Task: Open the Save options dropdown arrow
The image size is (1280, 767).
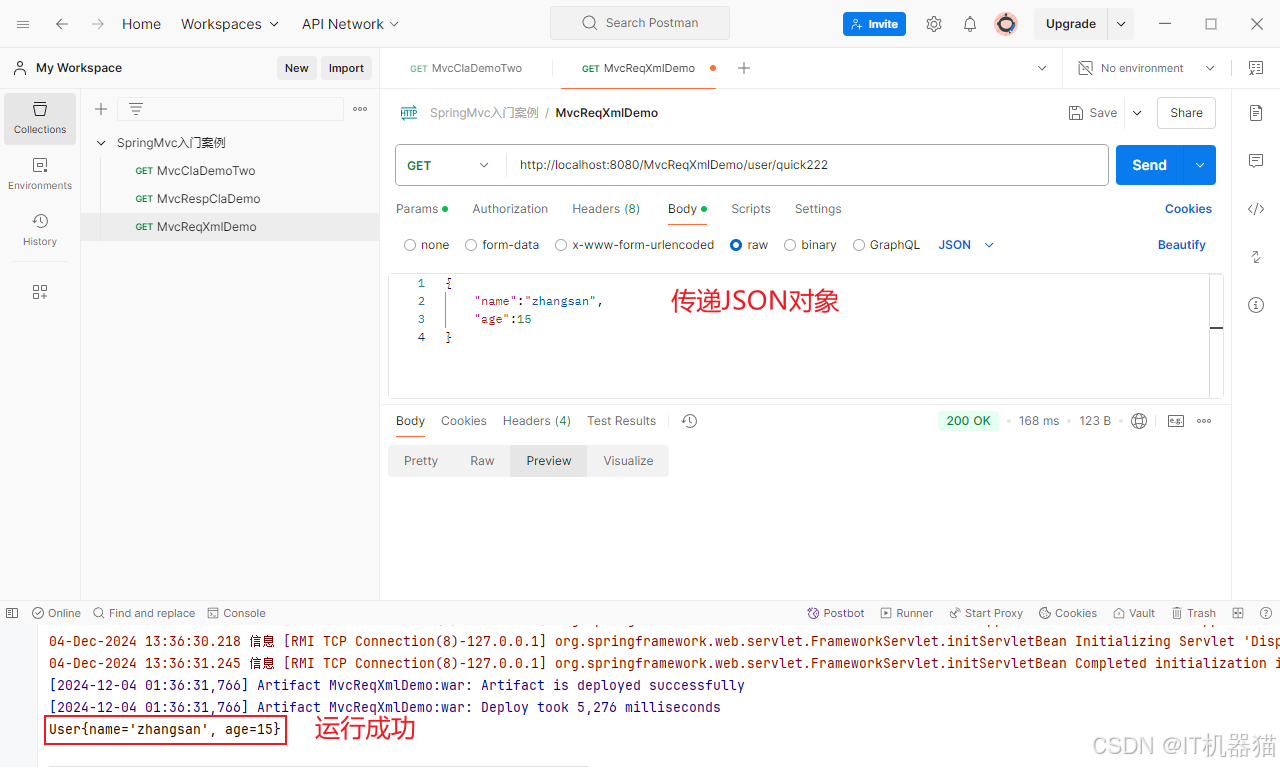Action: coord(1137,113)
